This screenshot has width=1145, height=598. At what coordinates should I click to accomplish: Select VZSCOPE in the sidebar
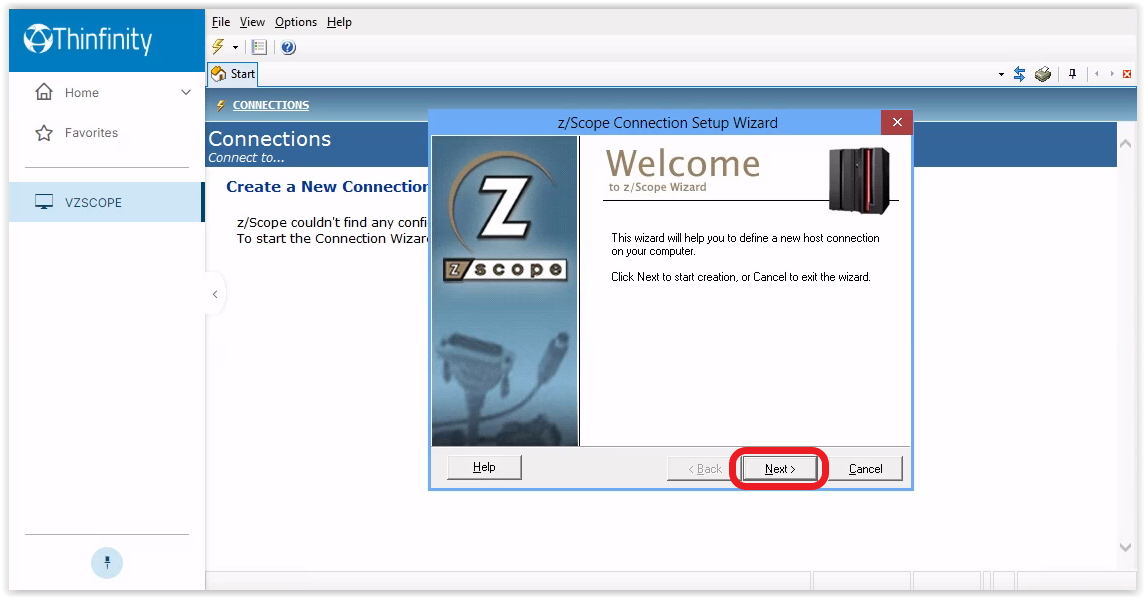[x=107, y=202]
